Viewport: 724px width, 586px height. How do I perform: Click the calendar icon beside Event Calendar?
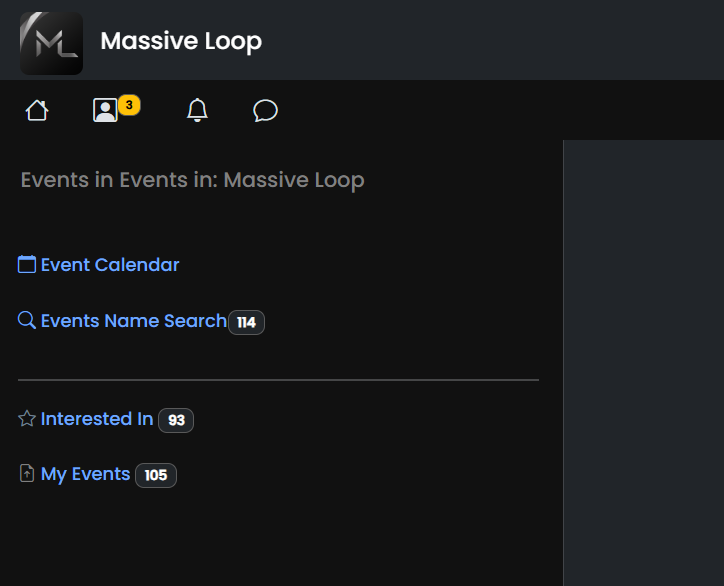(x=27, y=265)
